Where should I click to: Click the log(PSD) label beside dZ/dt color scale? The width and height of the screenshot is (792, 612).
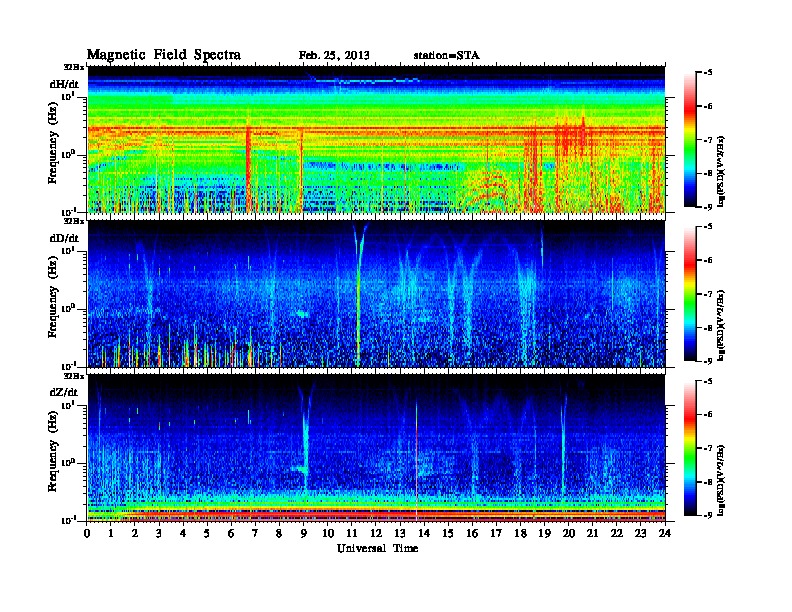tap(721, 480)
